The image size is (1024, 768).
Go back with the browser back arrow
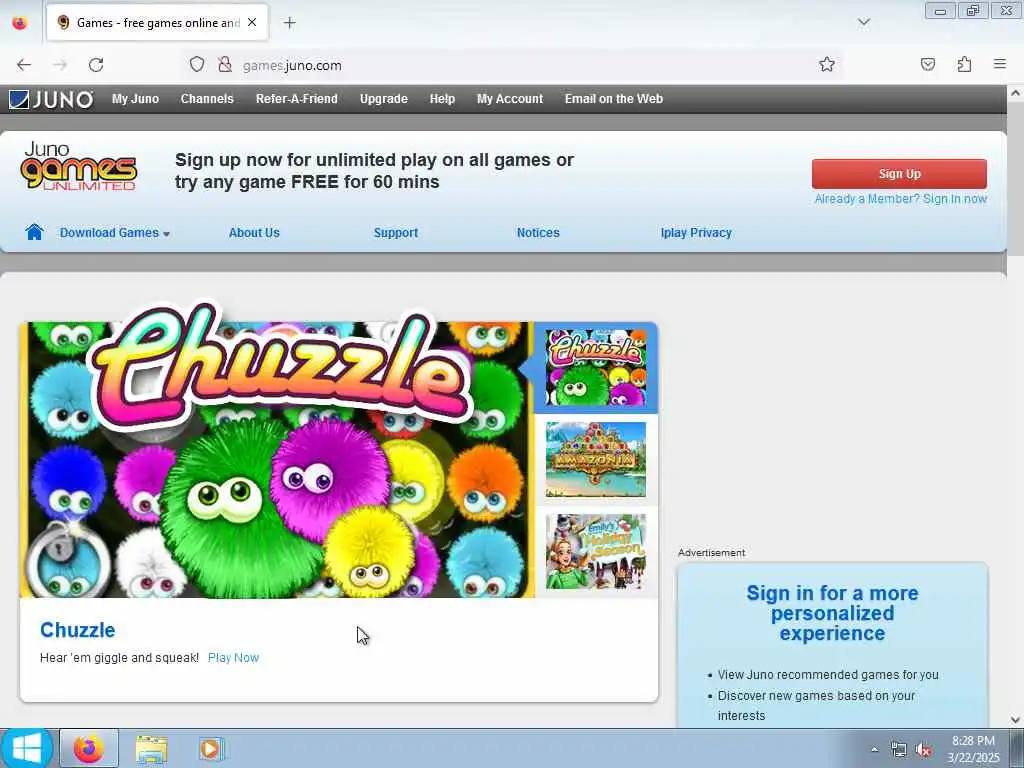click(x=24, y=65)
